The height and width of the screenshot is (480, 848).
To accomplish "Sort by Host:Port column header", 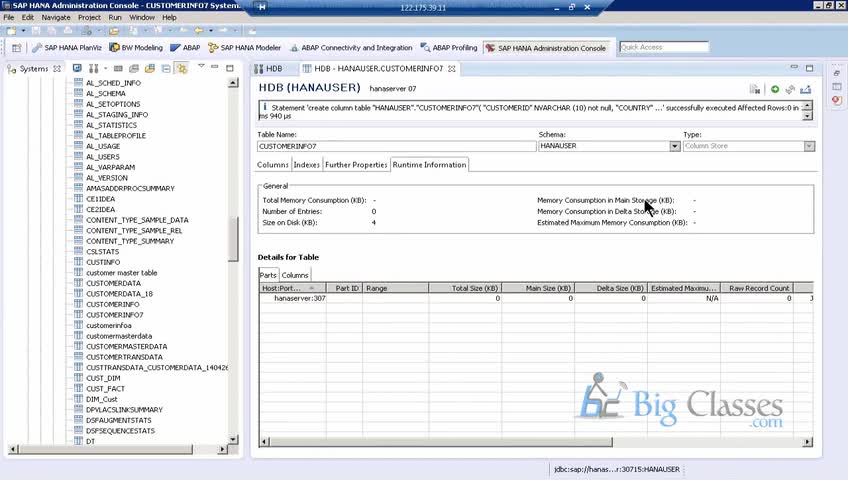I will 293,288.
